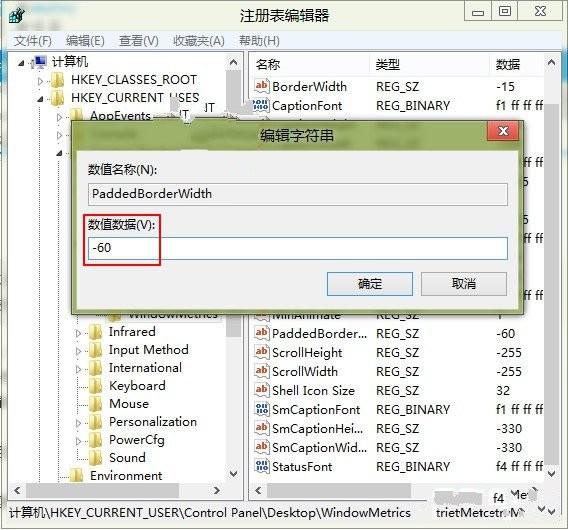Confirm with the 确定 button

369,284
